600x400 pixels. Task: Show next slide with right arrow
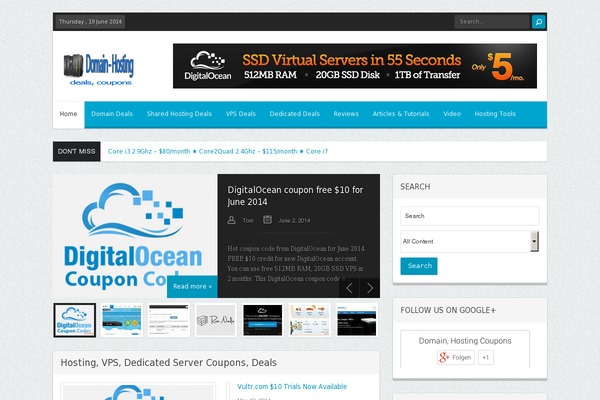370,288
